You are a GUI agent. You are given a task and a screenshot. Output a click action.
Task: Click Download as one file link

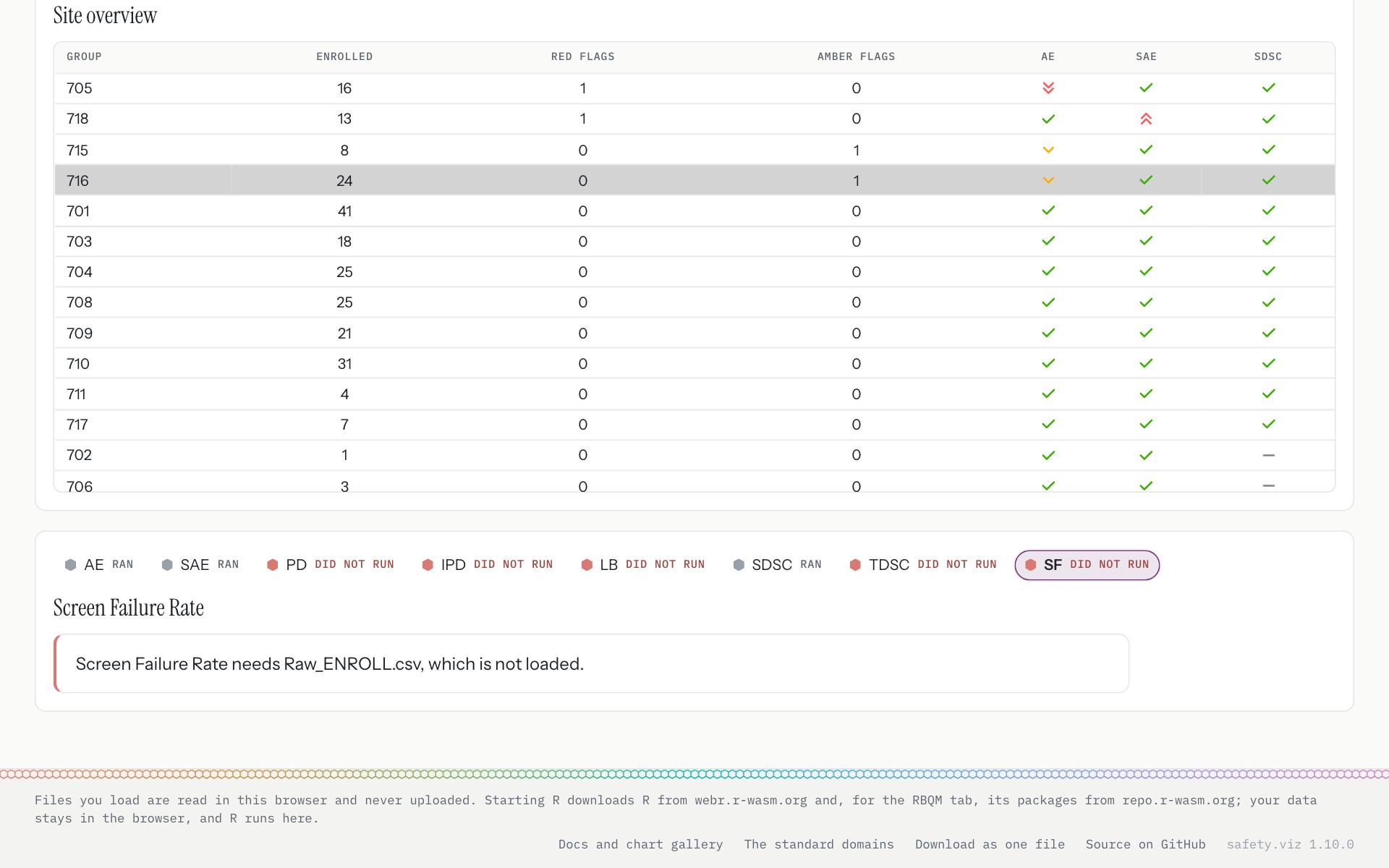point(990,844)
